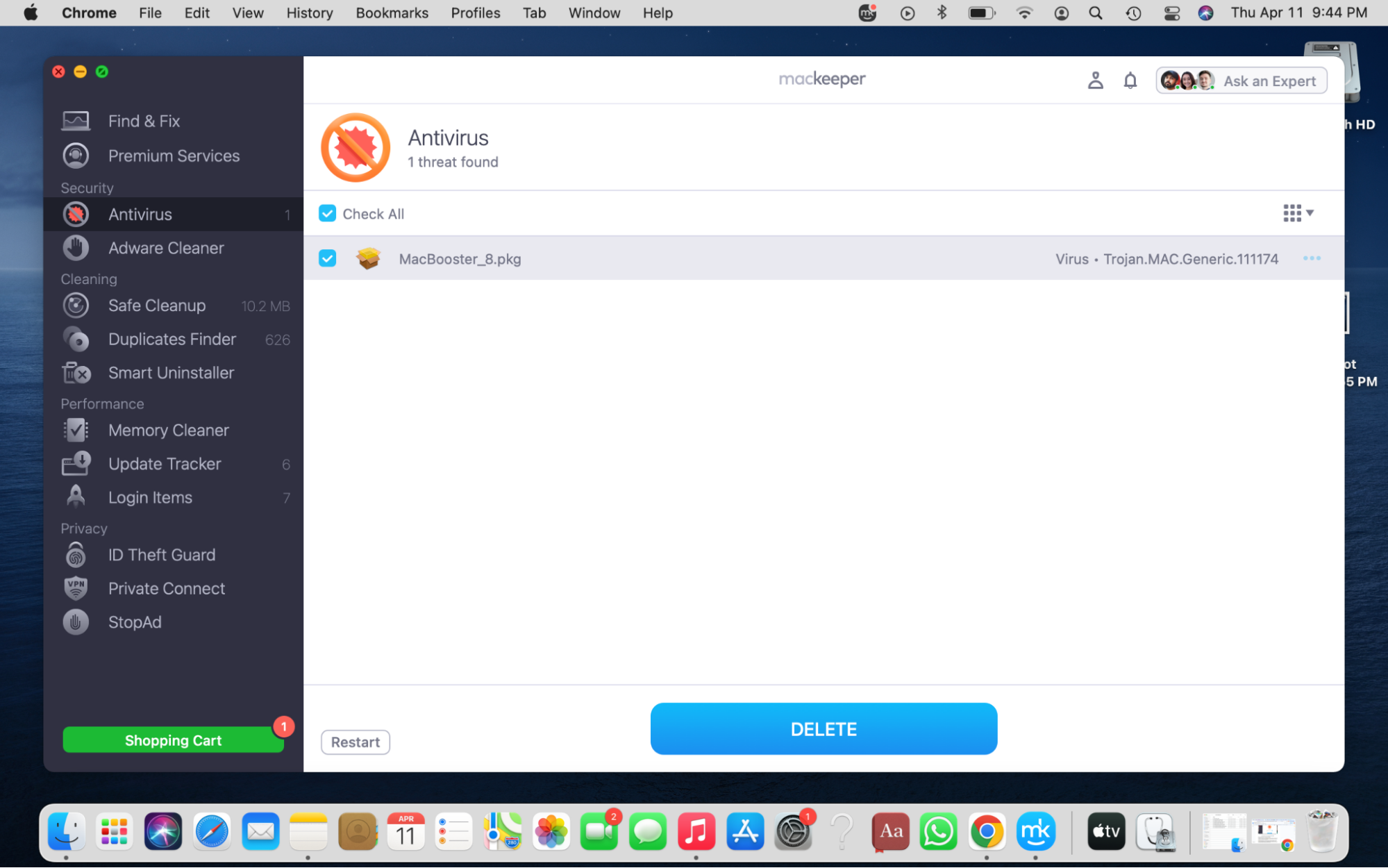Launch Safe Cleanup

click(x=157, y=306)
